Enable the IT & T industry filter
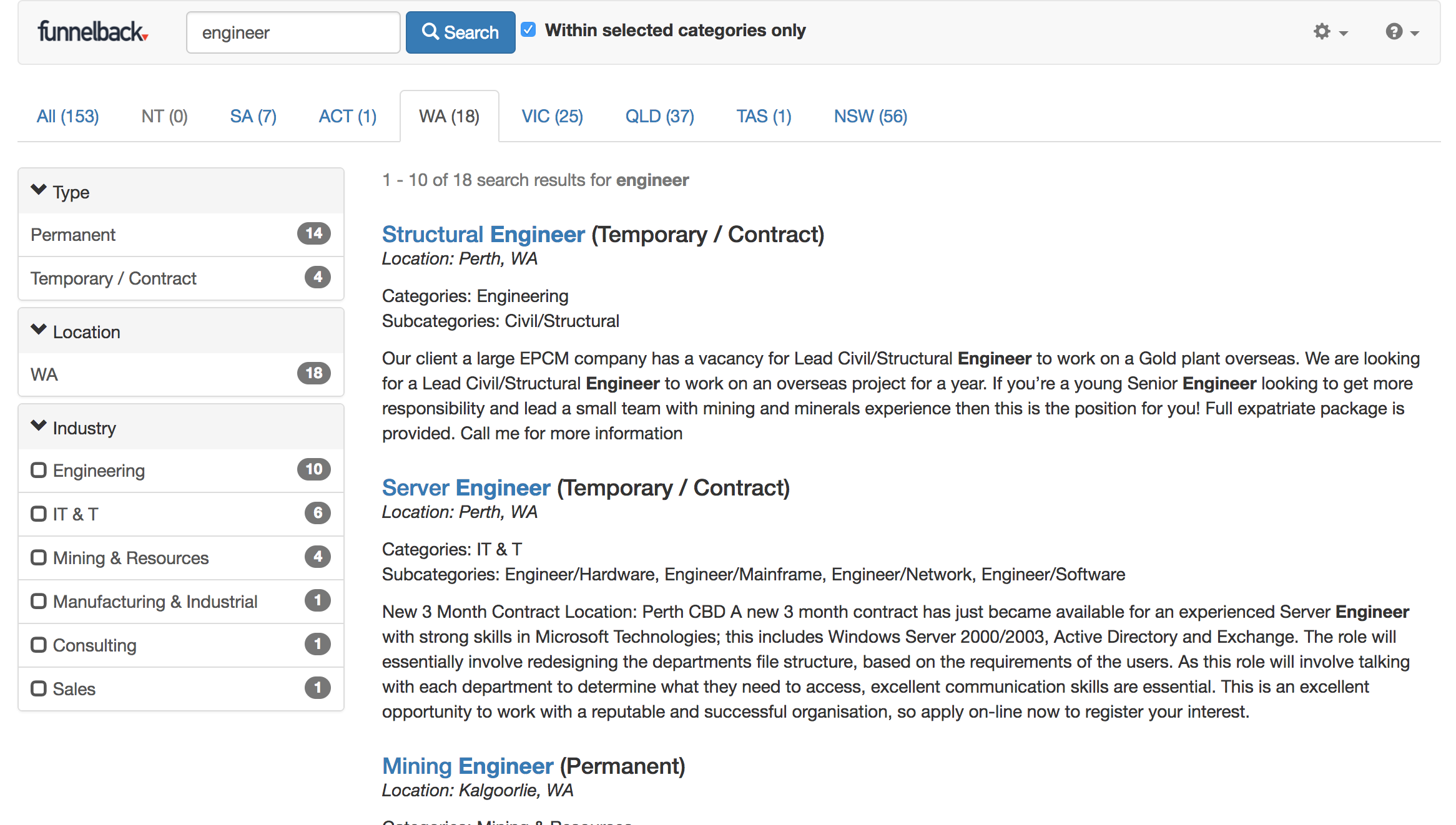 (x=39, y=514)
